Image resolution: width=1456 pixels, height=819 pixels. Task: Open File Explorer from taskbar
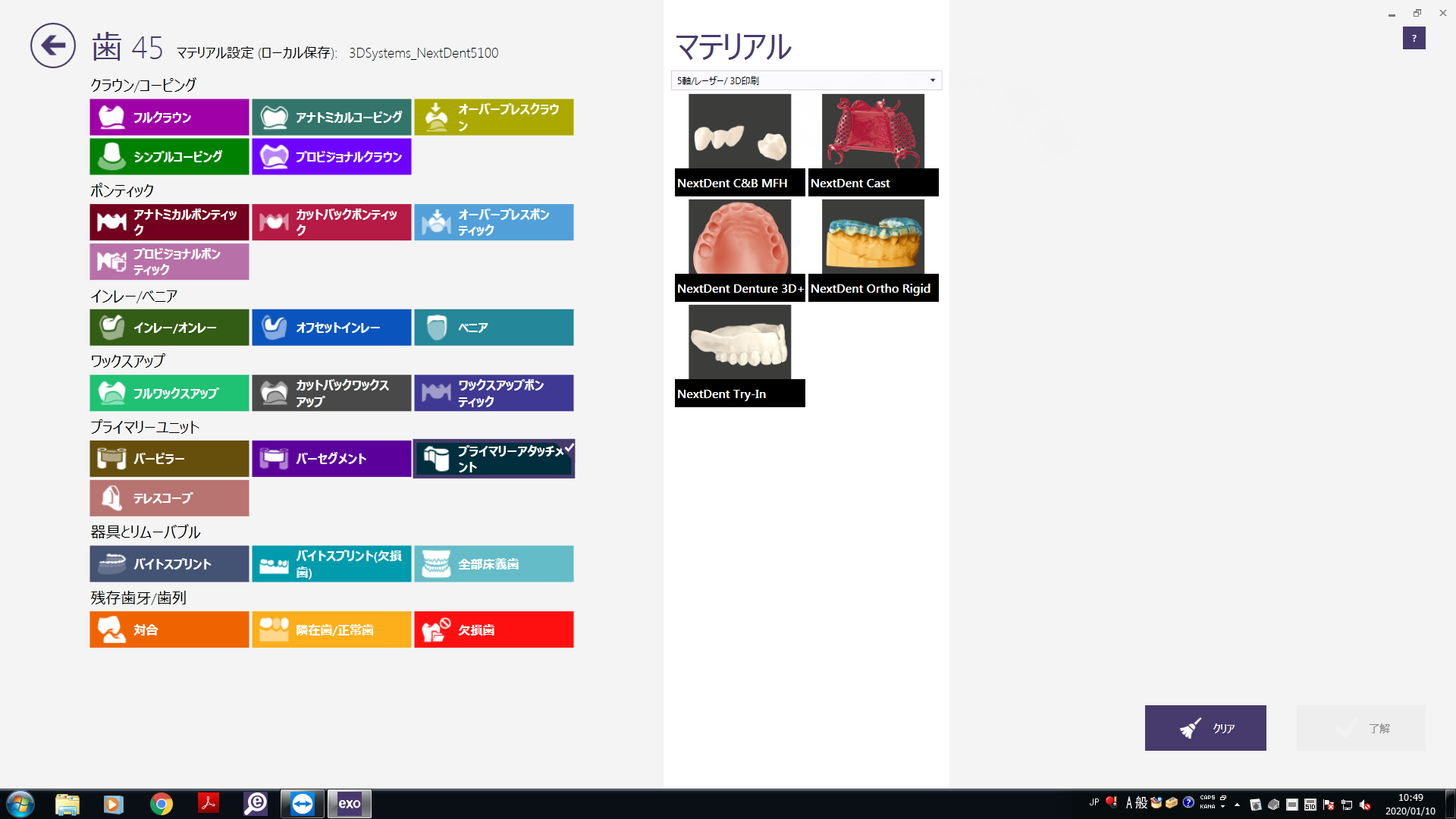[x=67, y=804]
